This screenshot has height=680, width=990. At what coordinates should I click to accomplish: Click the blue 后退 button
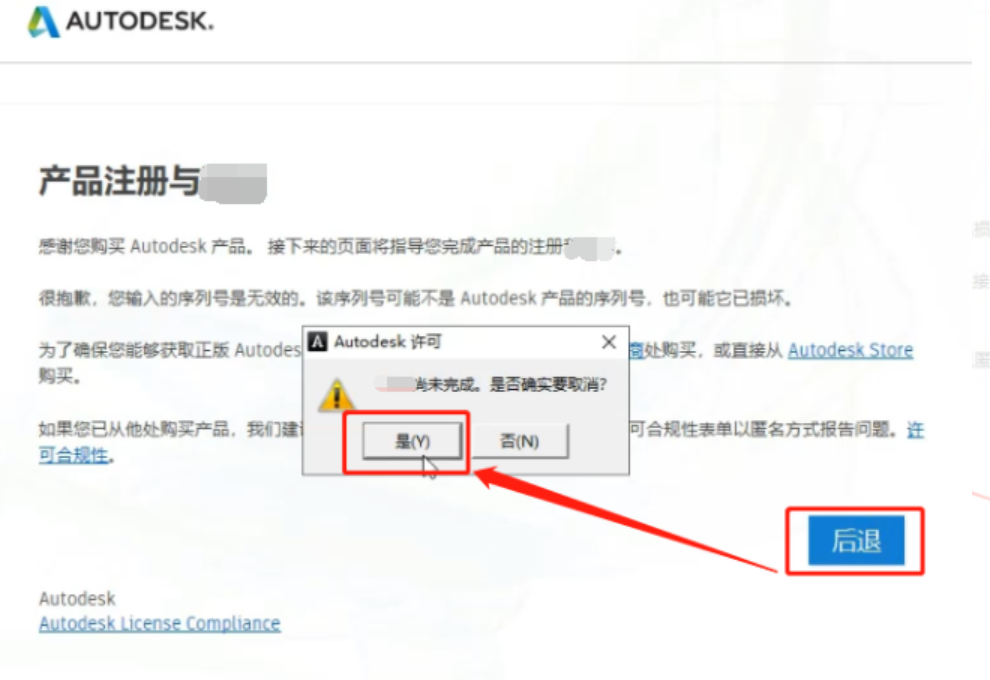[856, 540]
